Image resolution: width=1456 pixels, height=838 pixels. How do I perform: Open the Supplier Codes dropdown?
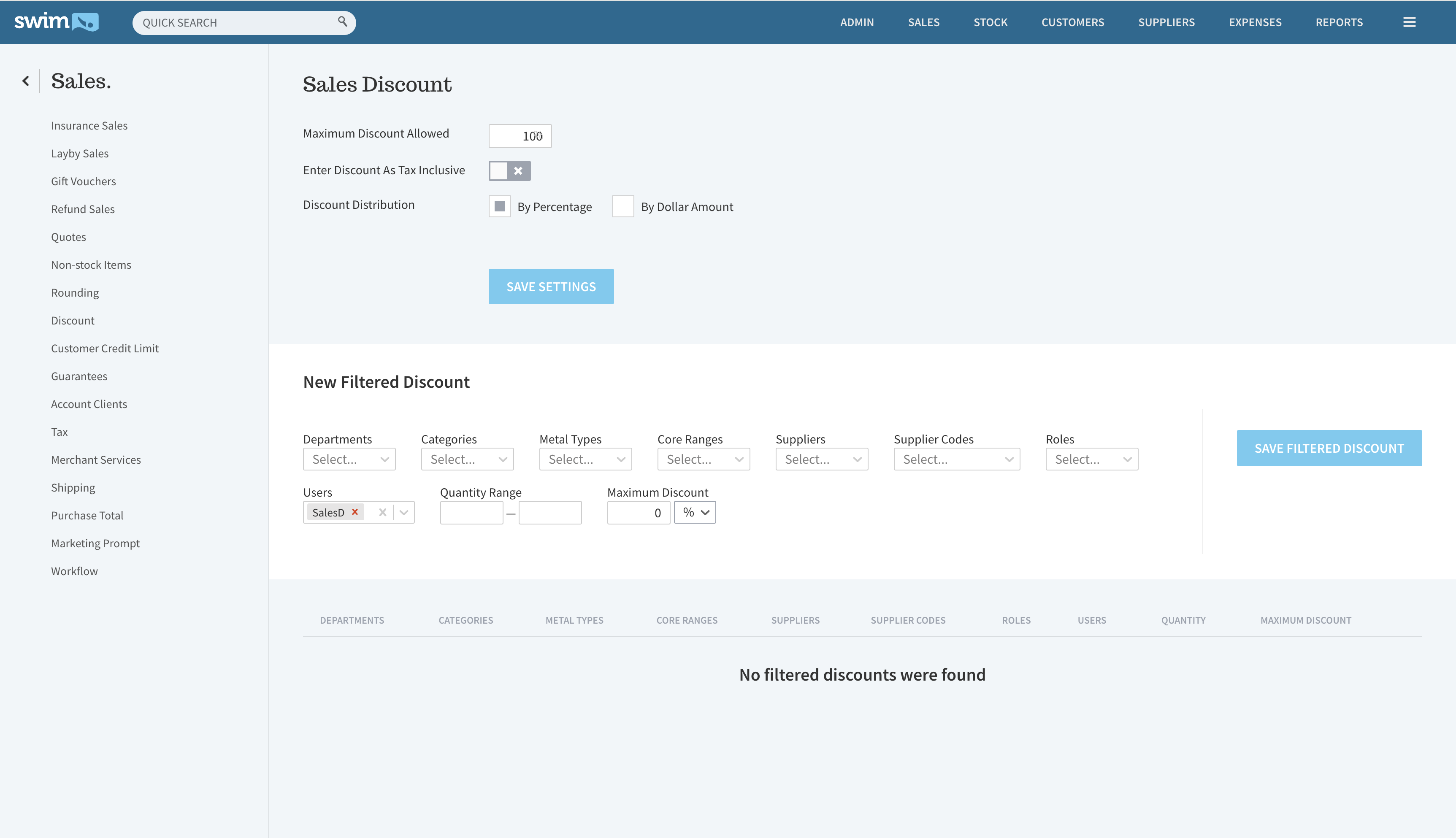click(956, 459)
